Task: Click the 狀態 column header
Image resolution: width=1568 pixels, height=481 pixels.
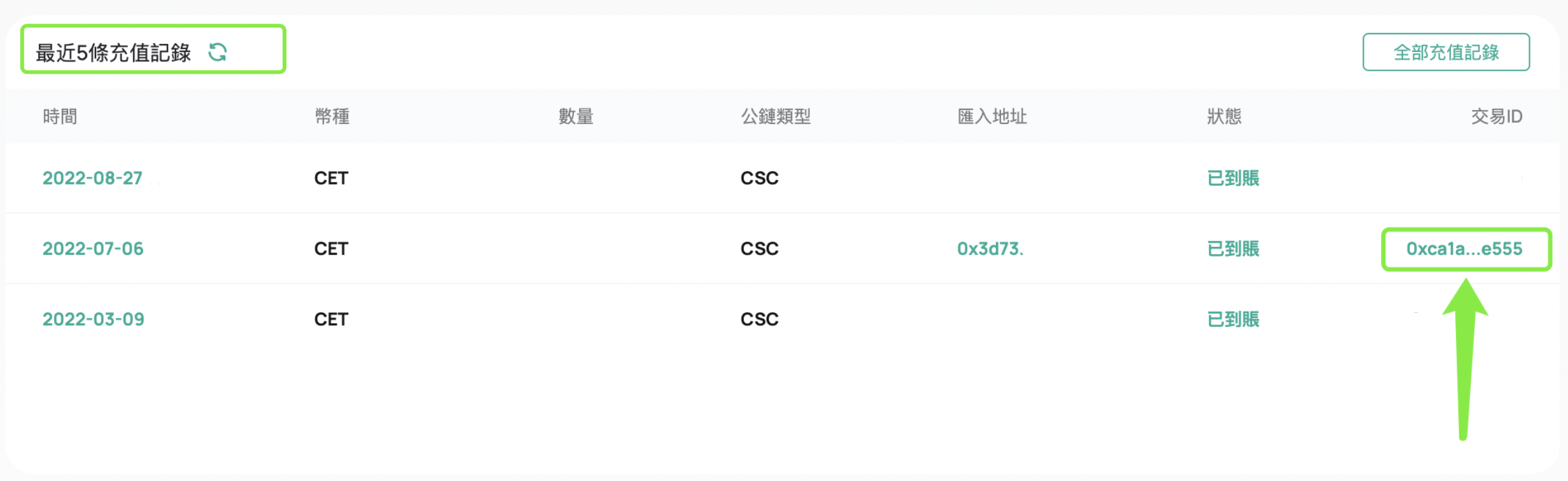Action: pyautogui.click(x=1224, y=116)
